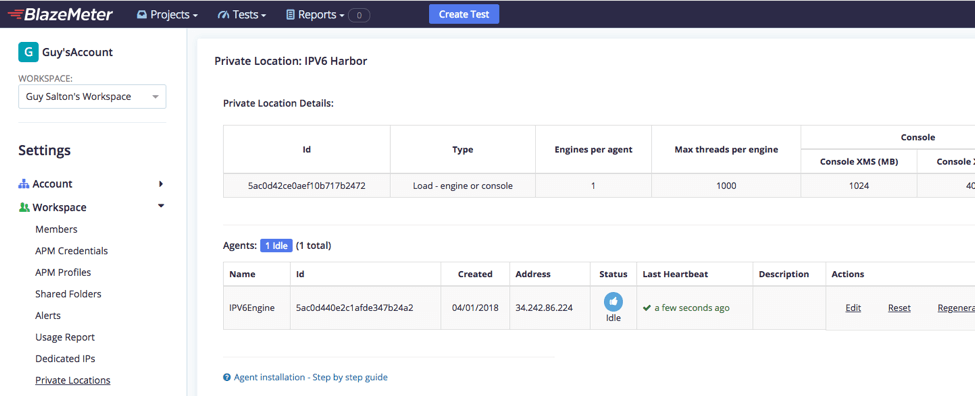This screenshot has width=975, height=396.
Task: Open Dedicated IPs settings
Action: point(65,359)
